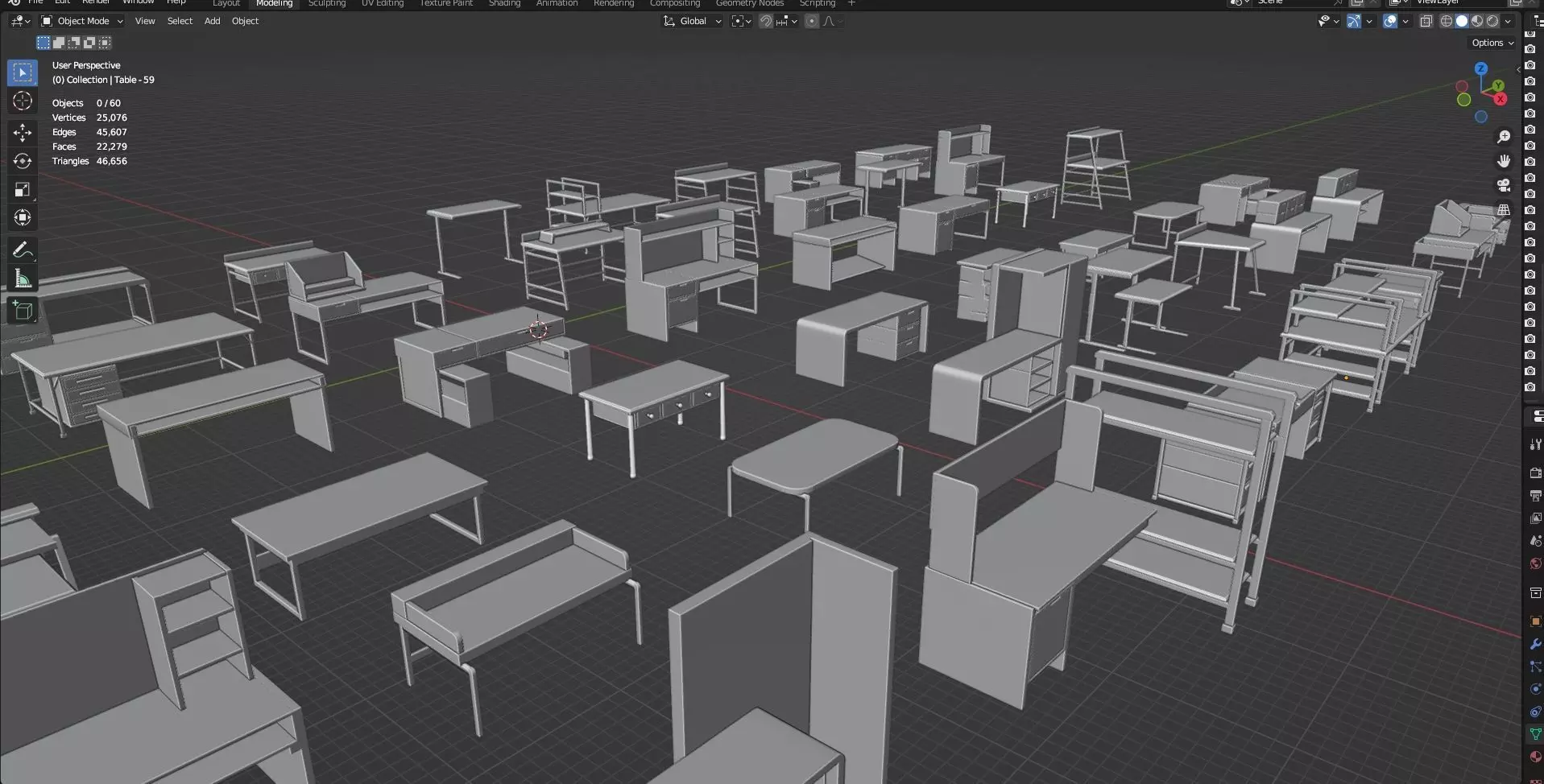1544x784 pixels.
Task: Click the pan hand viewport control
Action: tap(1504, 161)
